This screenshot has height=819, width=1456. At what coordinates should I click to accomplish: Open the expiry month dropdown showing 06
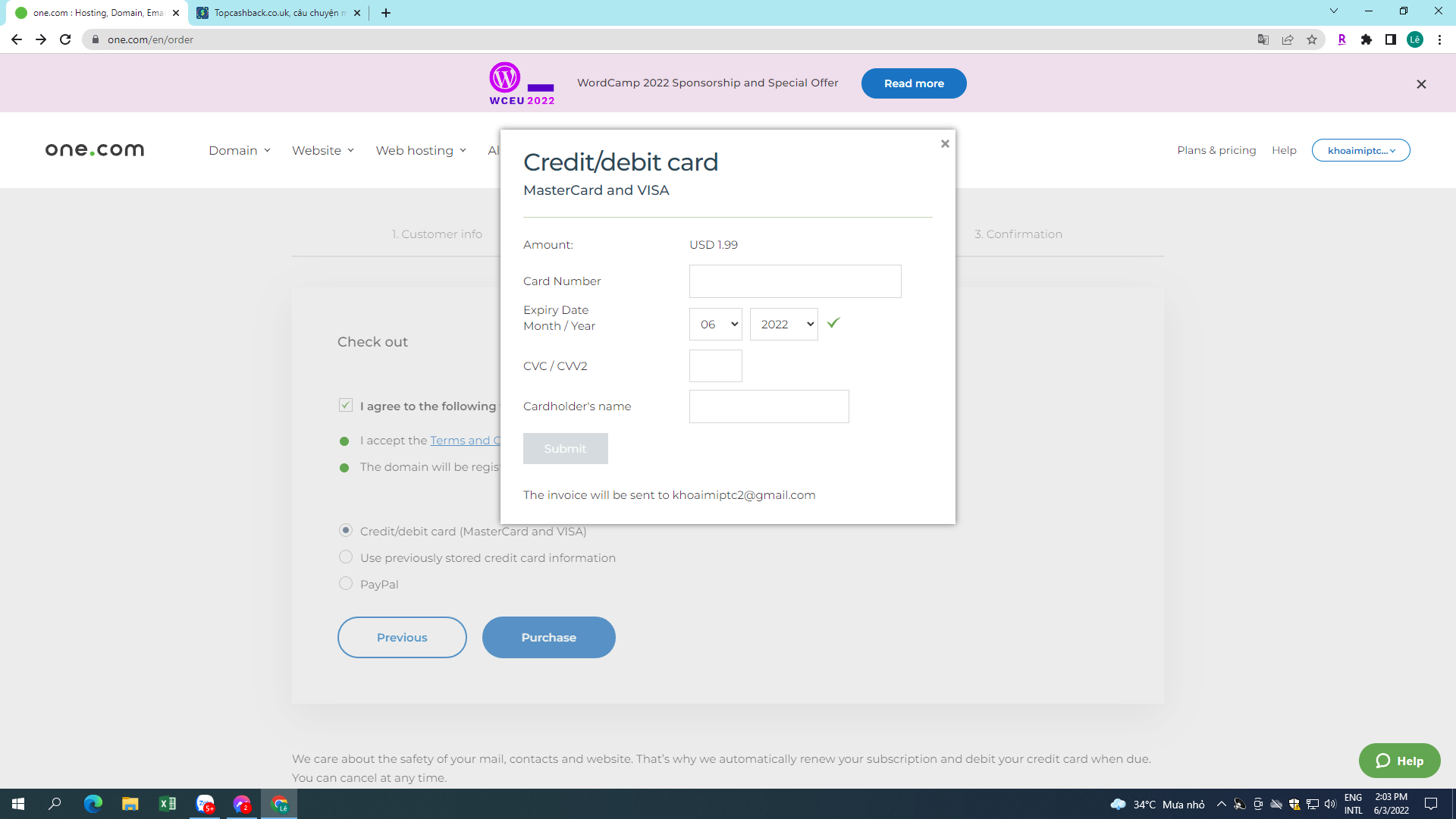click(x=715, y=325)
